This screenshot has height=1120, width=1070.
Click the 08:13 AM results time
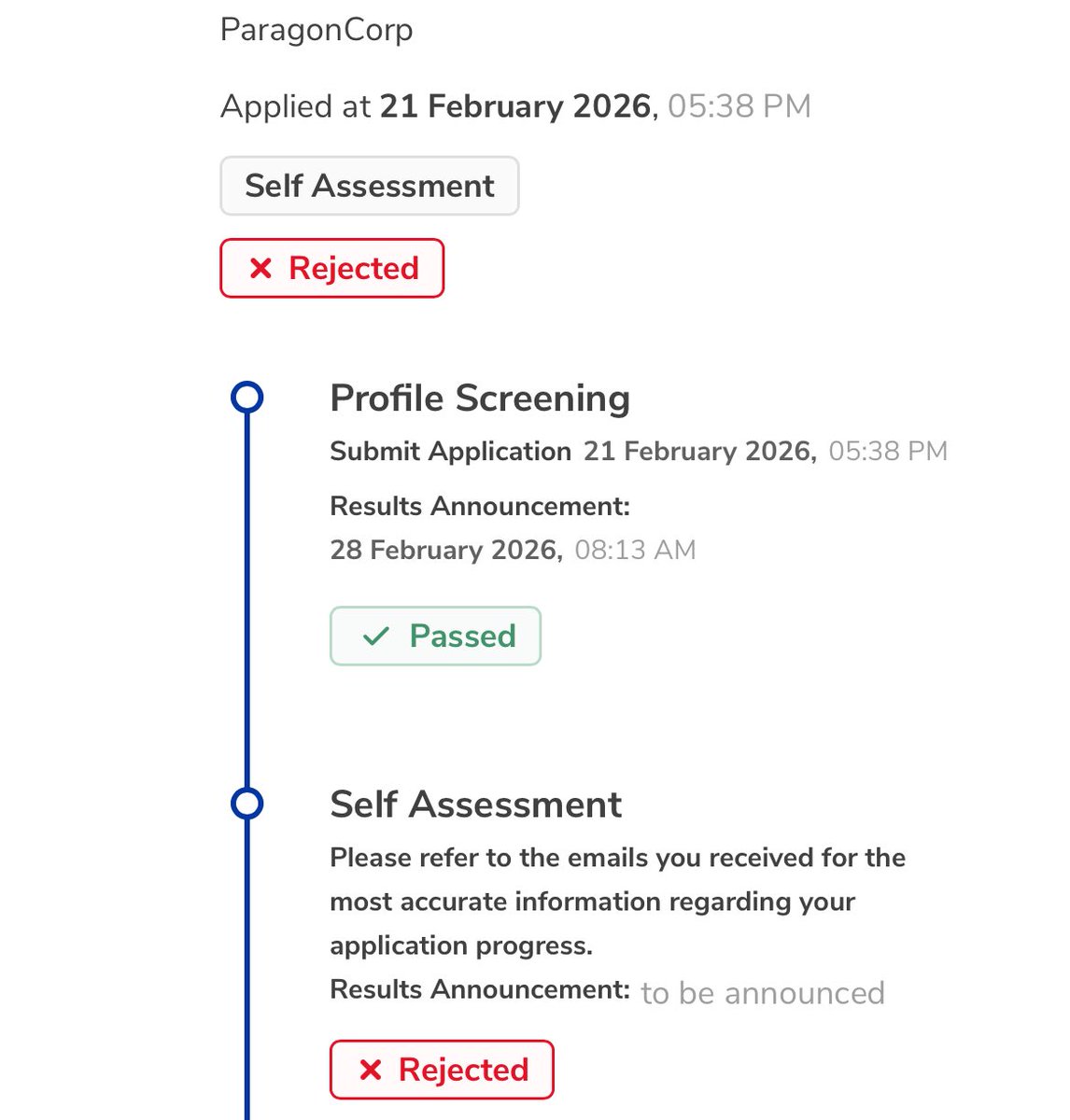coord(635,550)
